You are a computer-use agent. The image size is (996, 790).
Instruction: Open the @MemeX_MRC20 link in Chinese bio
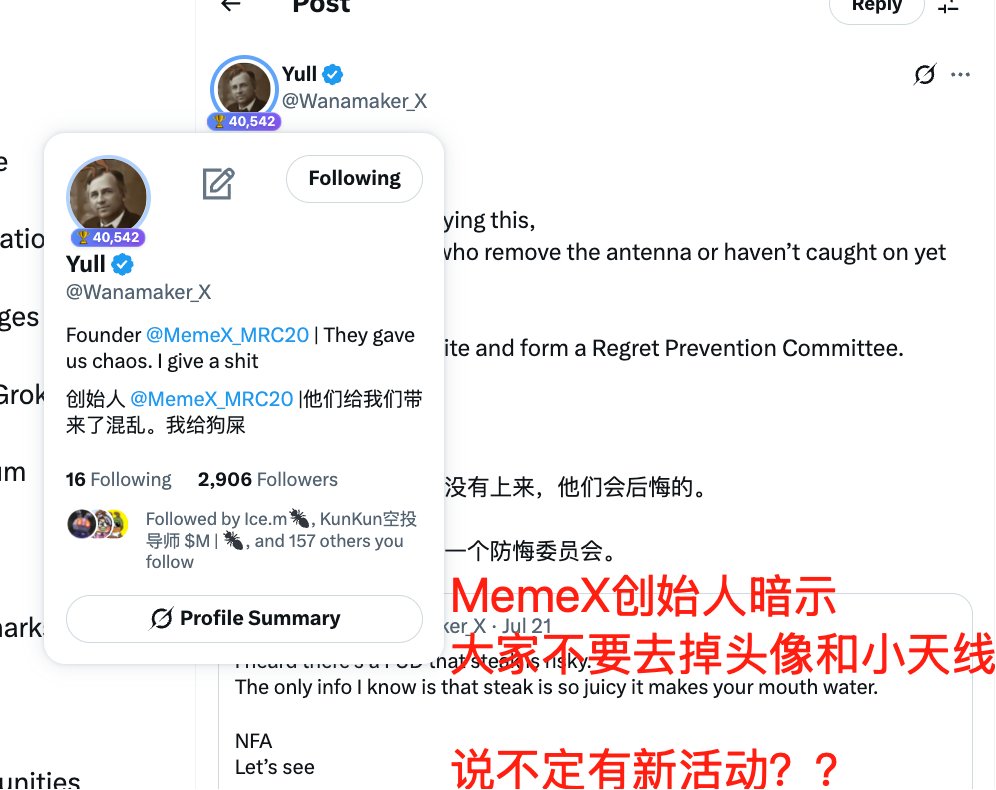click(x=212, y=399)
